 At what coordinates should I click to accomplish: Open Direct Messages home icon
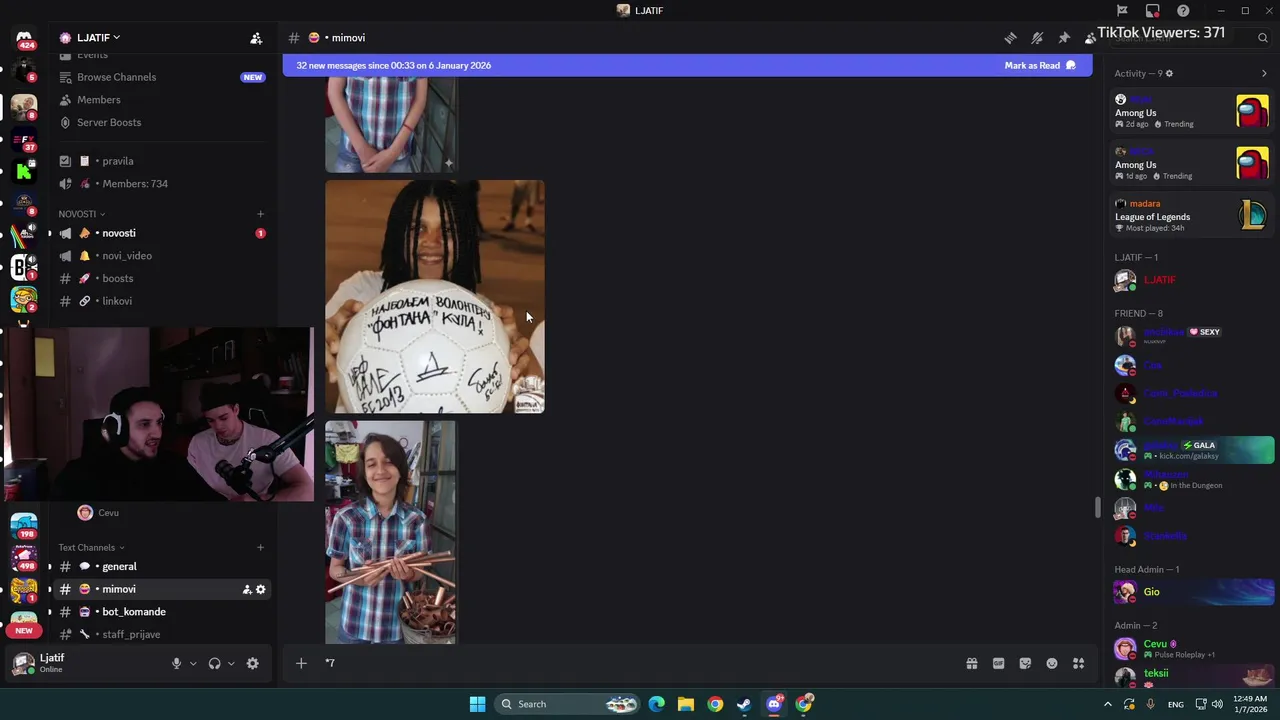coord(24,38)
